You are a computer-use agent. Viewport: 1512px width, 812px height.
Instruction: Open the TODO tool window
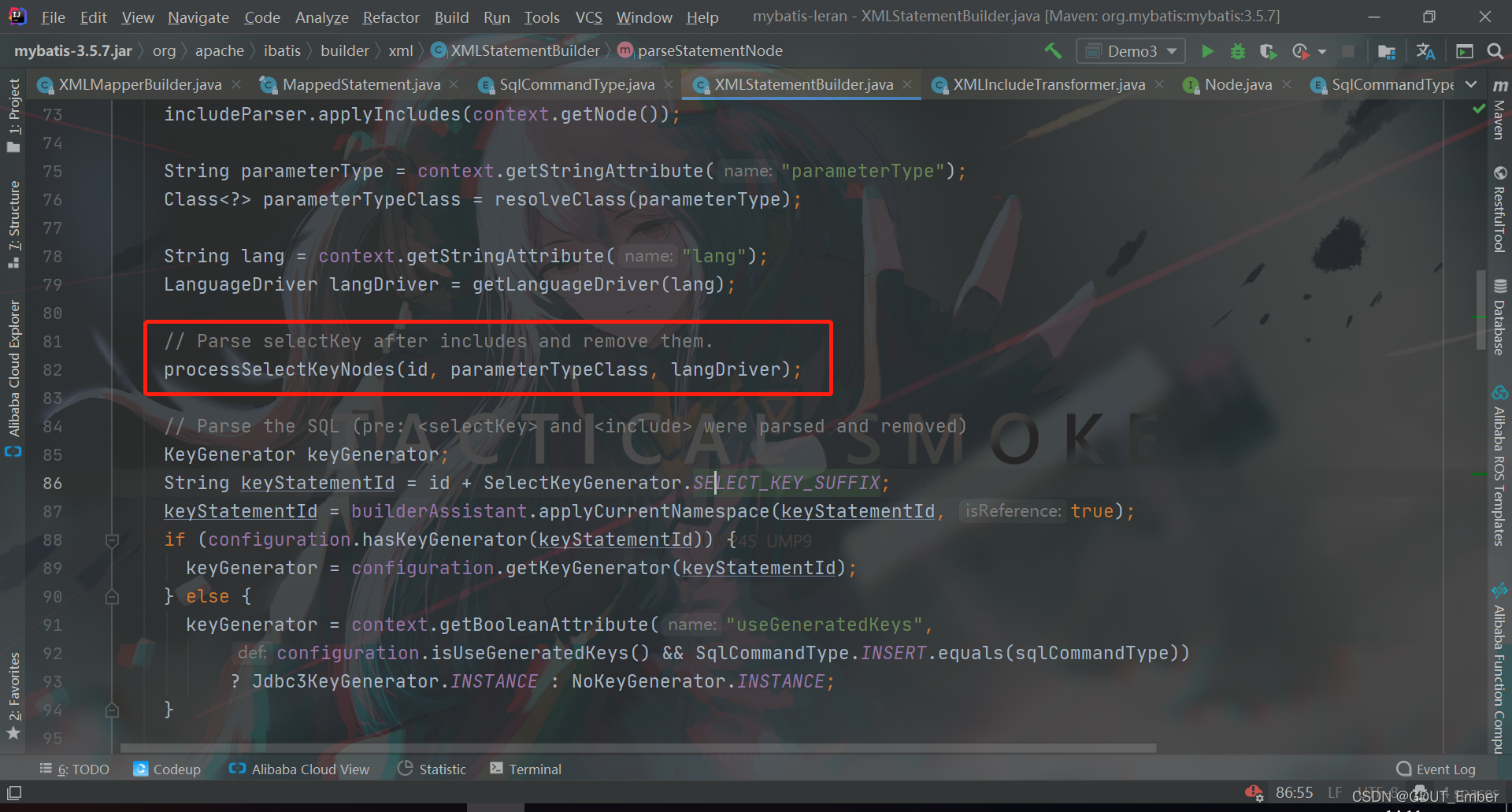tap(74, 769)
